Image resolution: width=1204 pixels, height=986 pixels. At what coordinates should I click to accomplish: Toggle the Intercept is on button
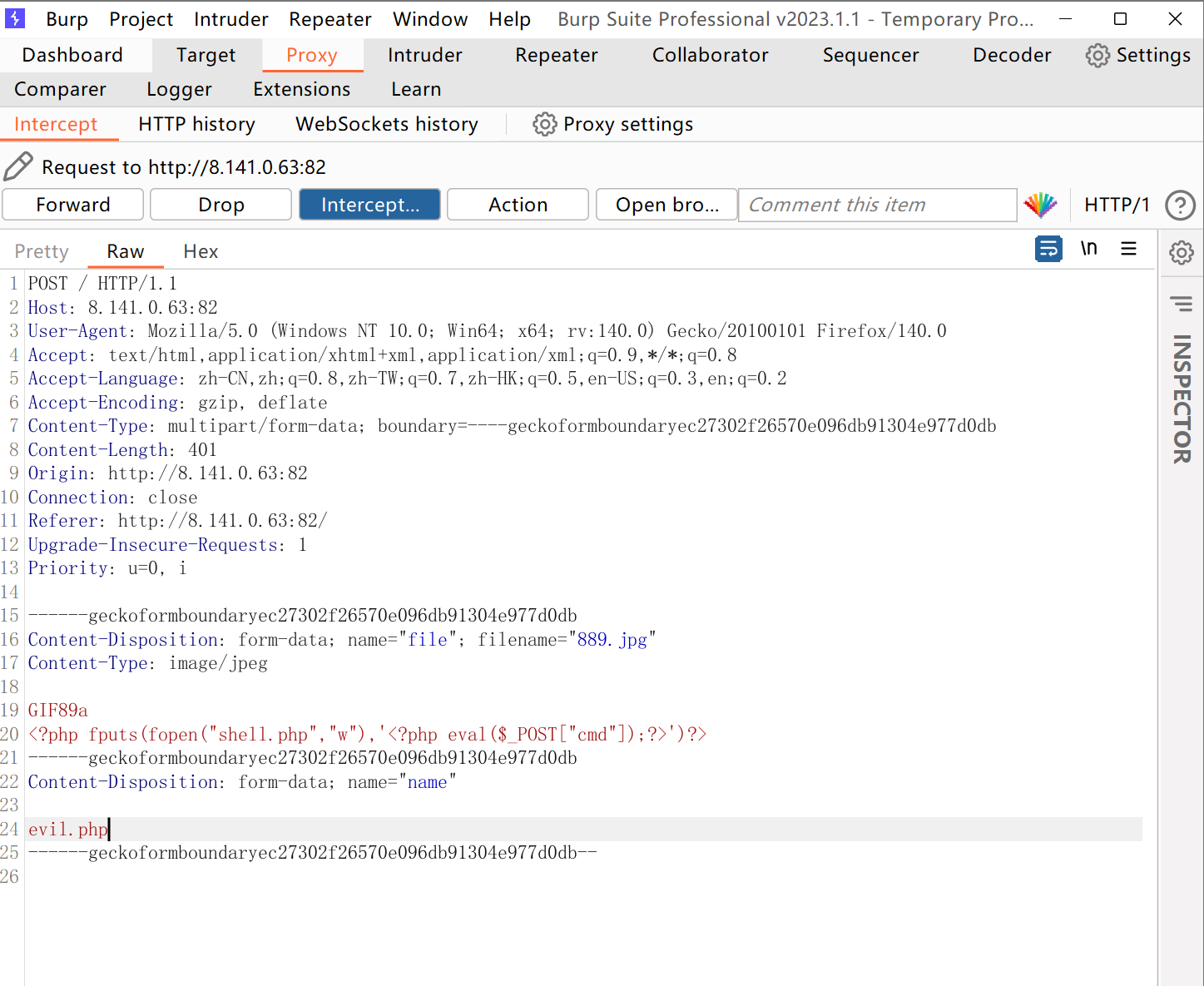click(x=369, y=205)
